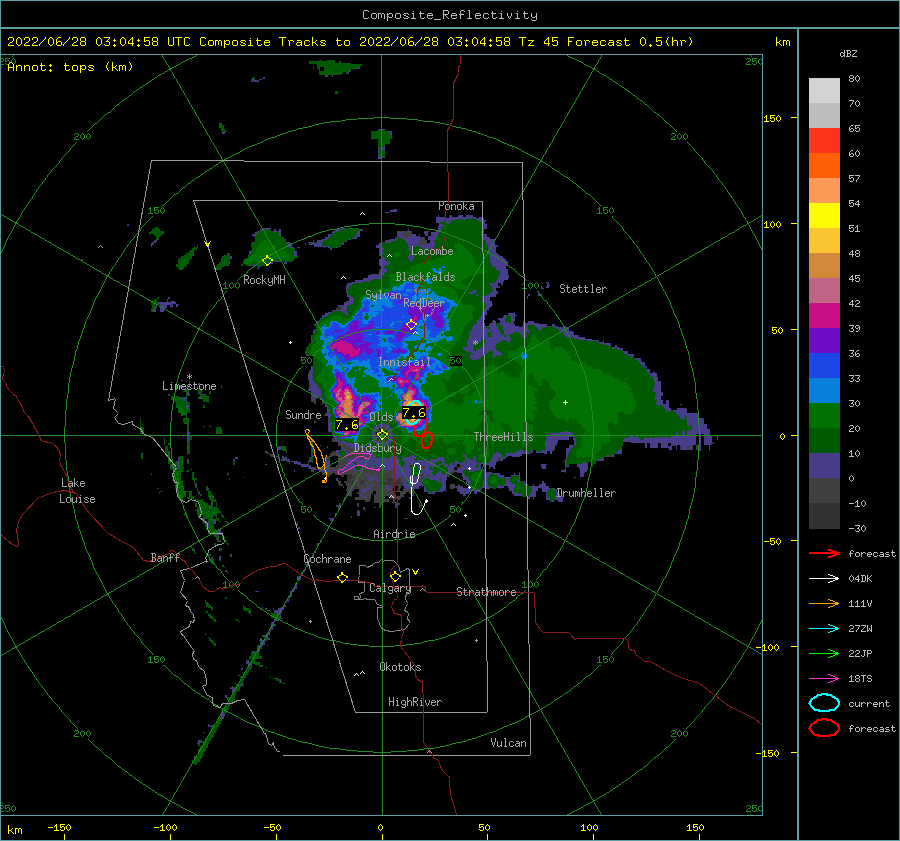This screenshot has height=841, width=900.
Task: Click the ThreeHills city label
Action: tap(503, 437)
